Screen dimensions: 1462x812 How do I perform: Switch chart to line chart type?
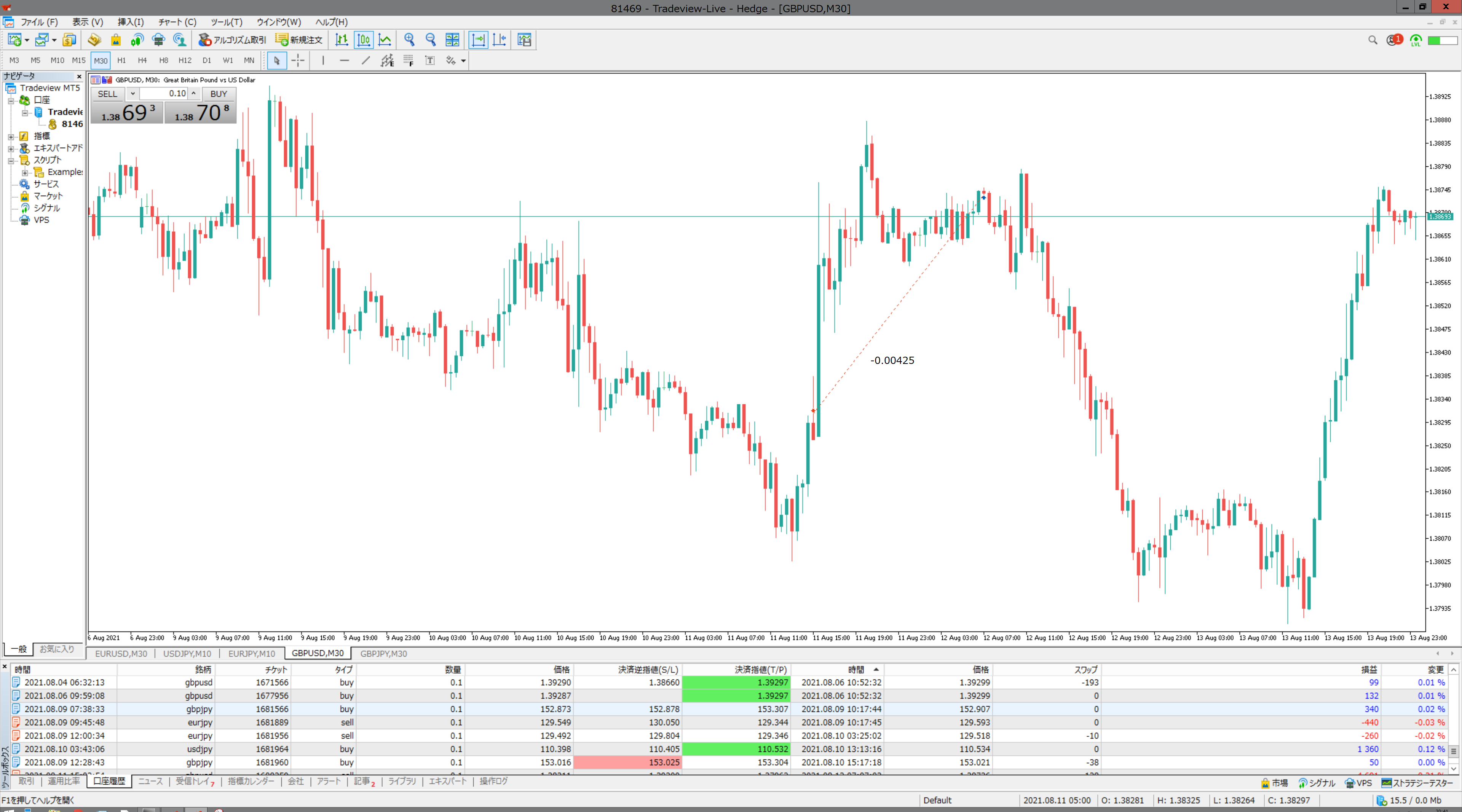click(x=385, y=40)
